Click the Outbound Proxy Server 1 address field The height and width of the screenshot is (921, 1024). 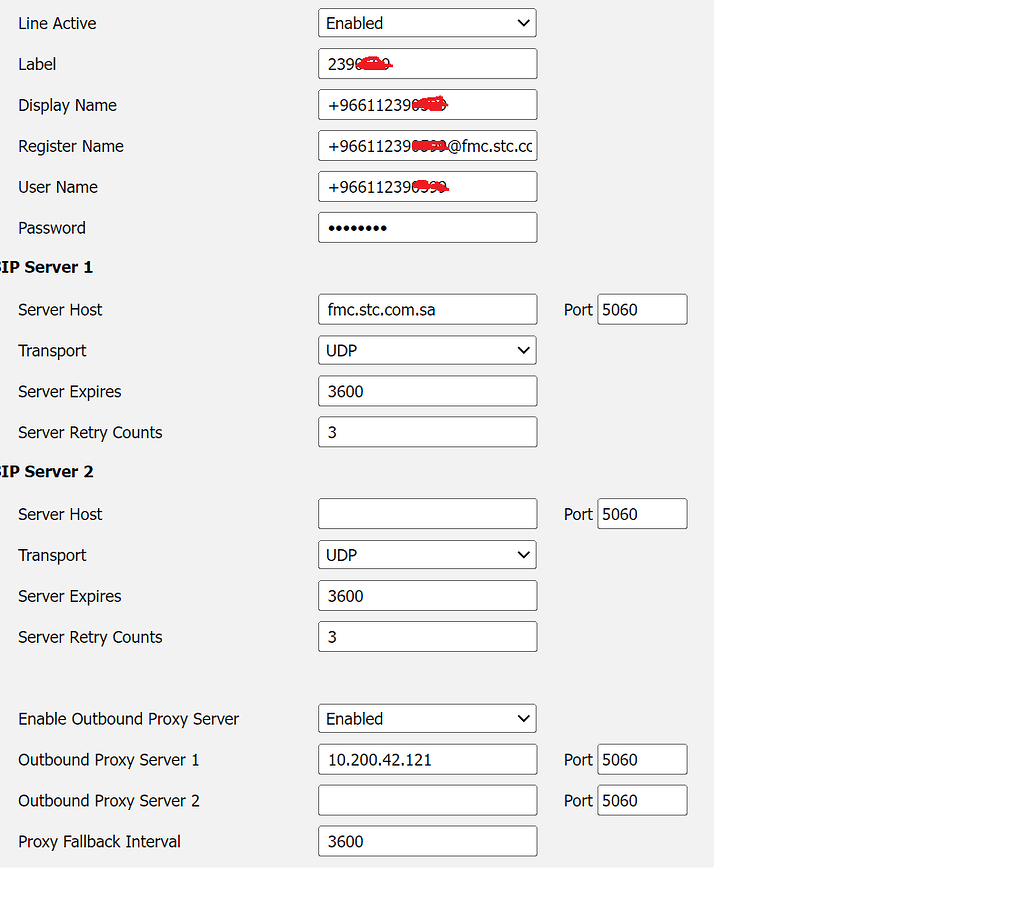click(427, 759)
